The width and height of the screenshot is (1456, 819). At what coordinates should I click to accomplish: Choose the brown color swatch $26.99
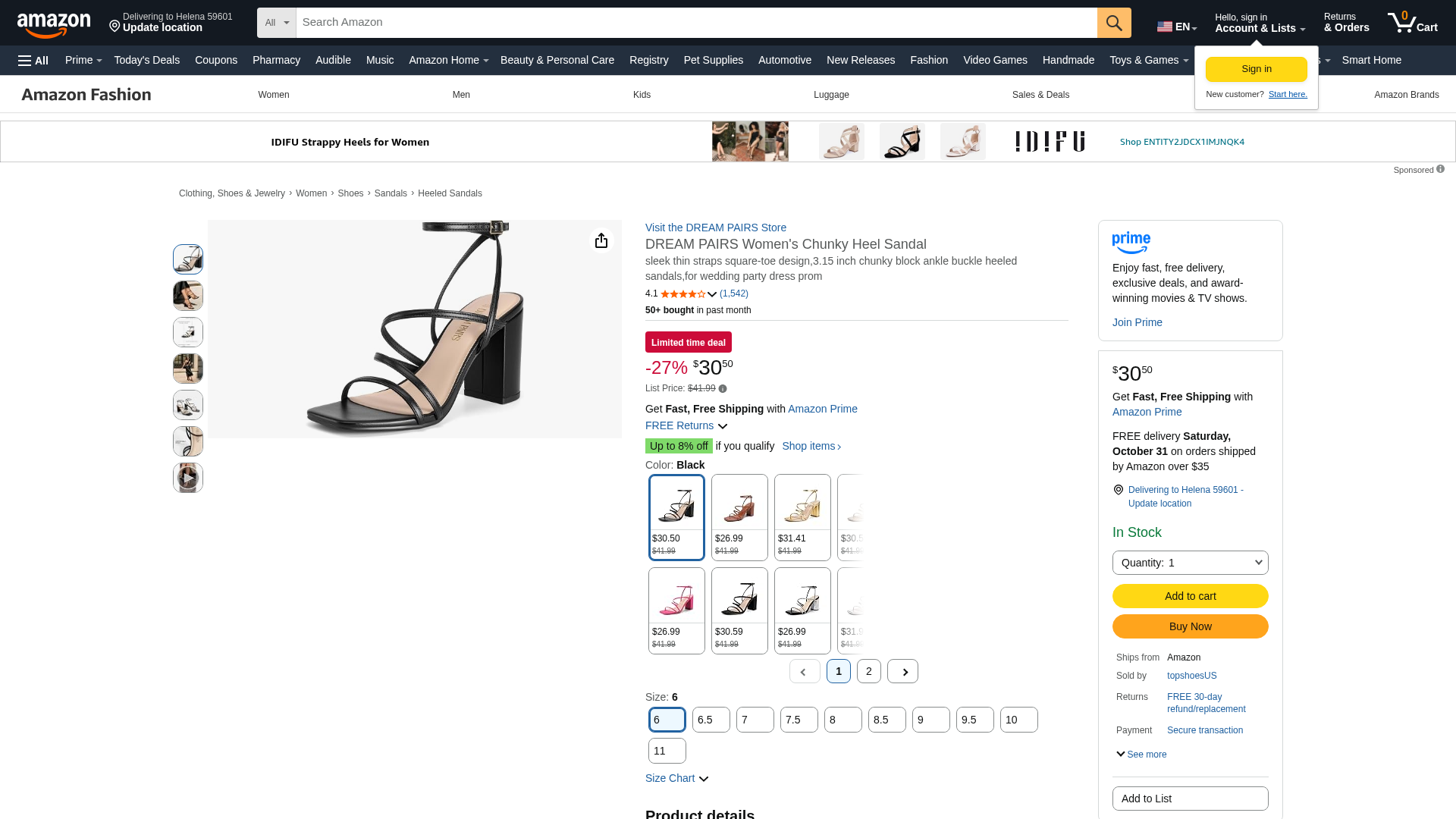click(x=739, y=518)
